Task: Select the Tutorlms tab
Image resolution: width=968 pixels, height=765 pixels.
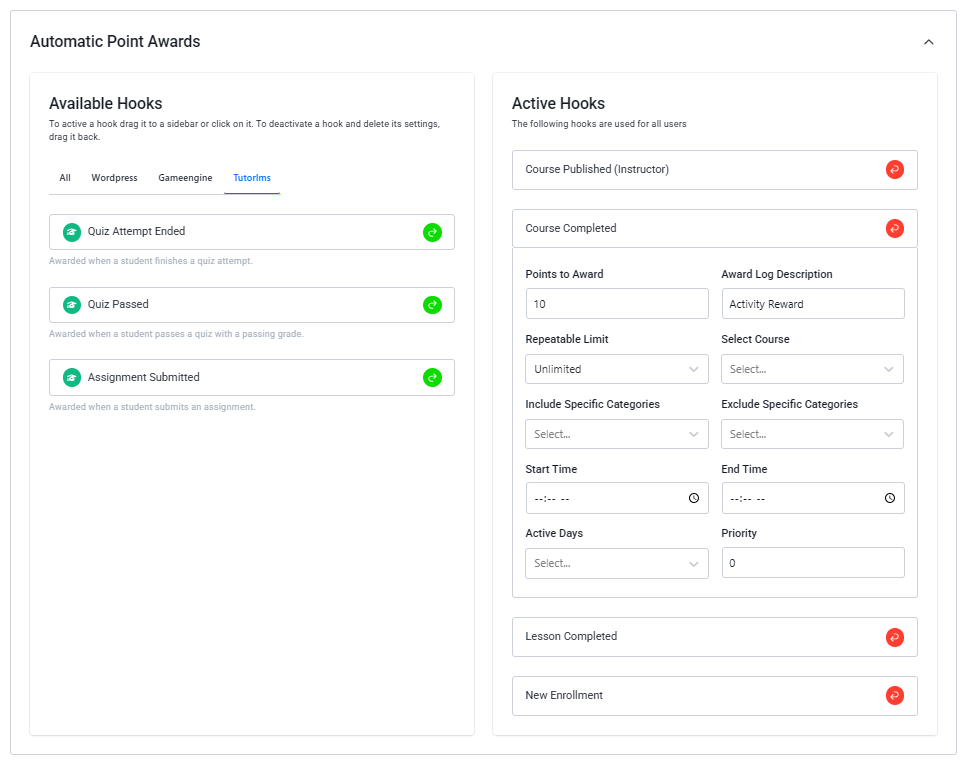Action: (252, 178)
